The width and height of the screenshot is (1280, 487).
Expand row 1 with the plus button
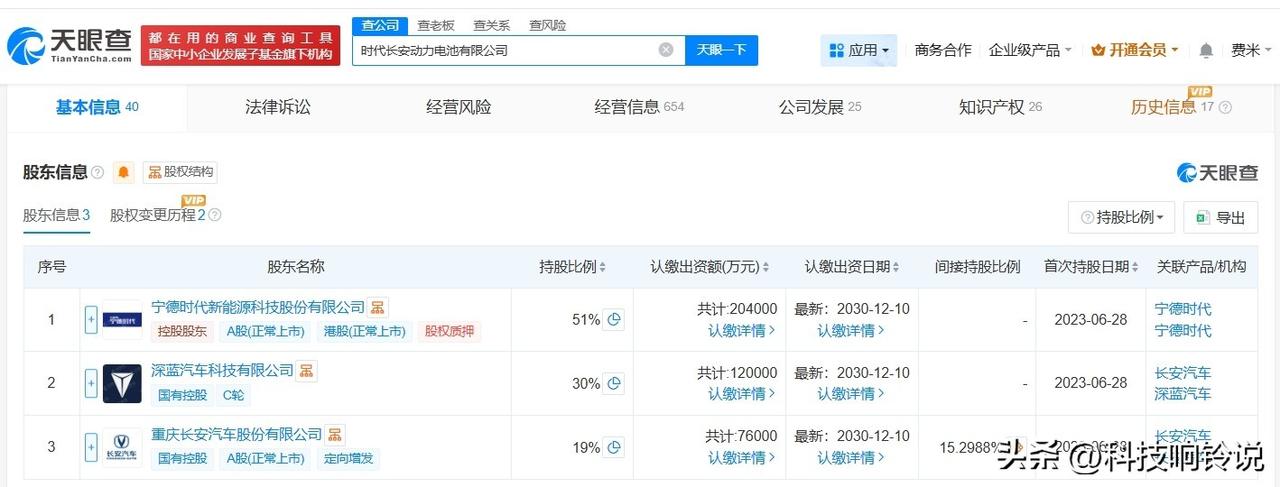click(x=91, y=320)
